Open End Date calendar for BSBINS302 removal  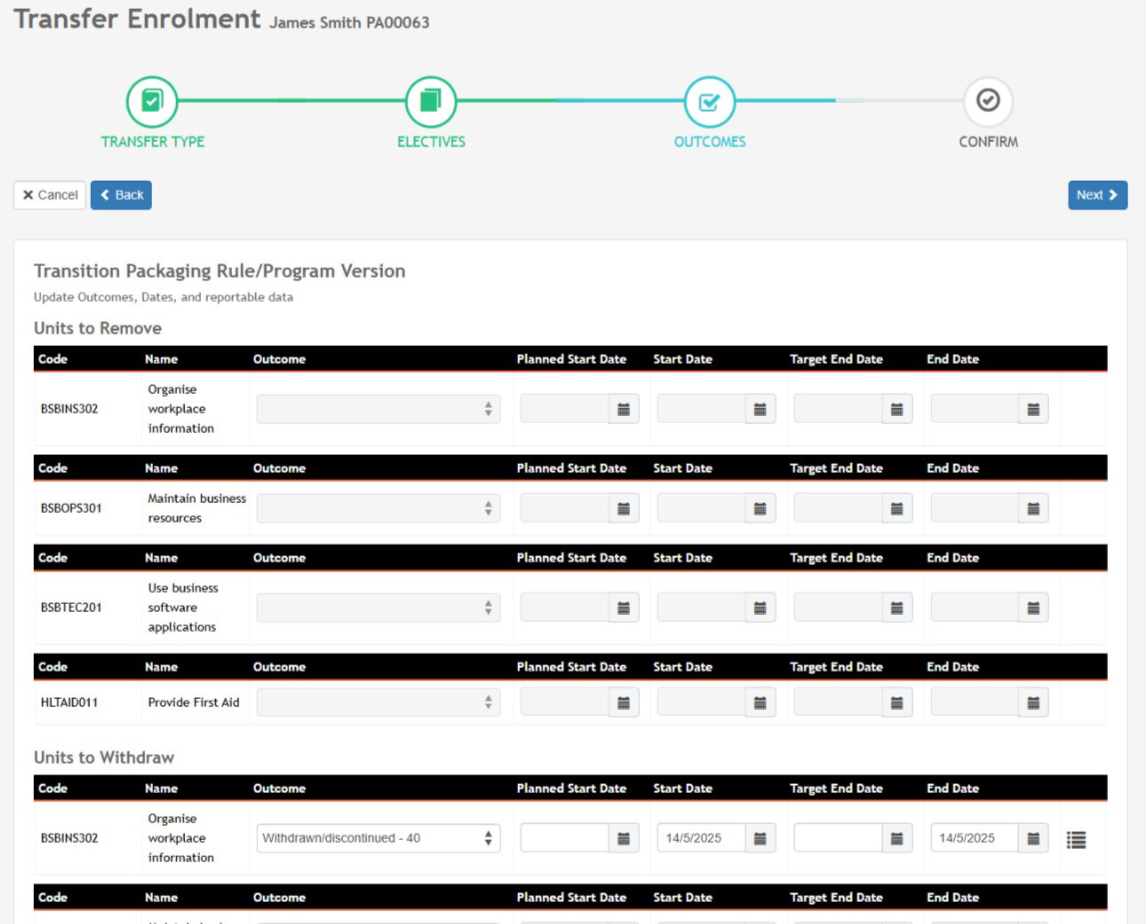[1034, 409]
